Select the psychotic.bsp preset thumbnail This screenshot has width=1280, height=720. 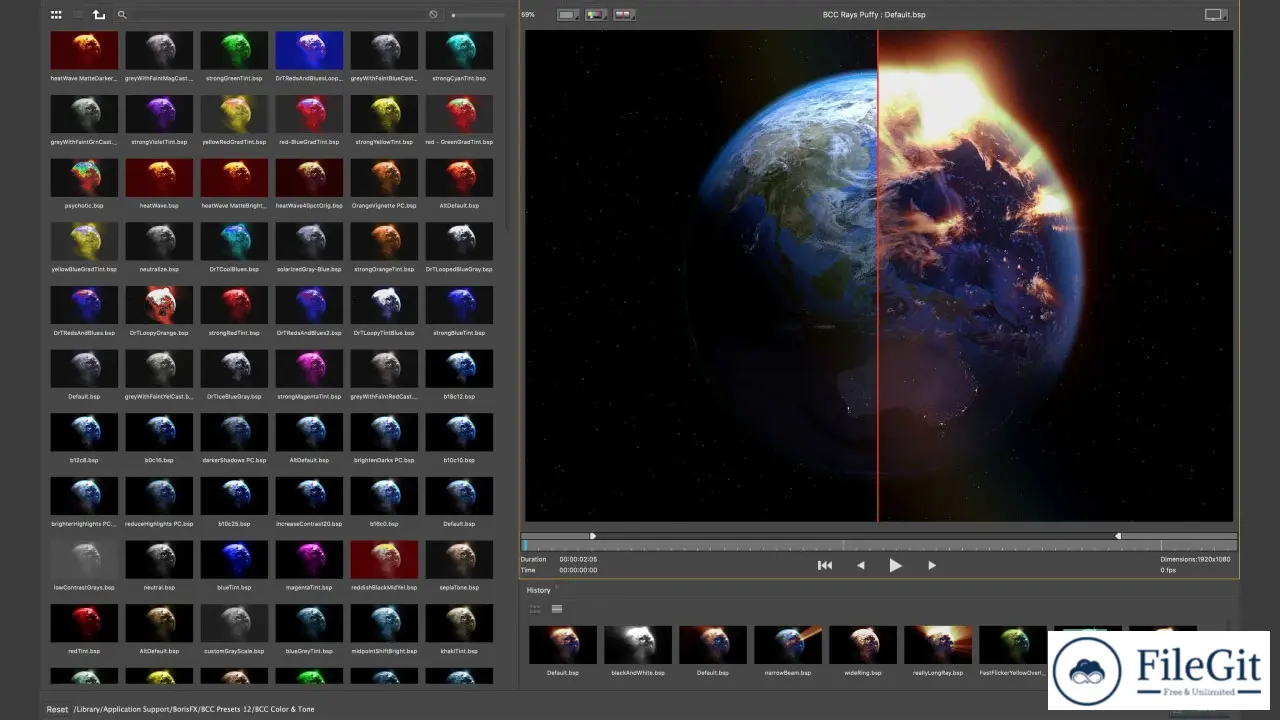point(84,178)
